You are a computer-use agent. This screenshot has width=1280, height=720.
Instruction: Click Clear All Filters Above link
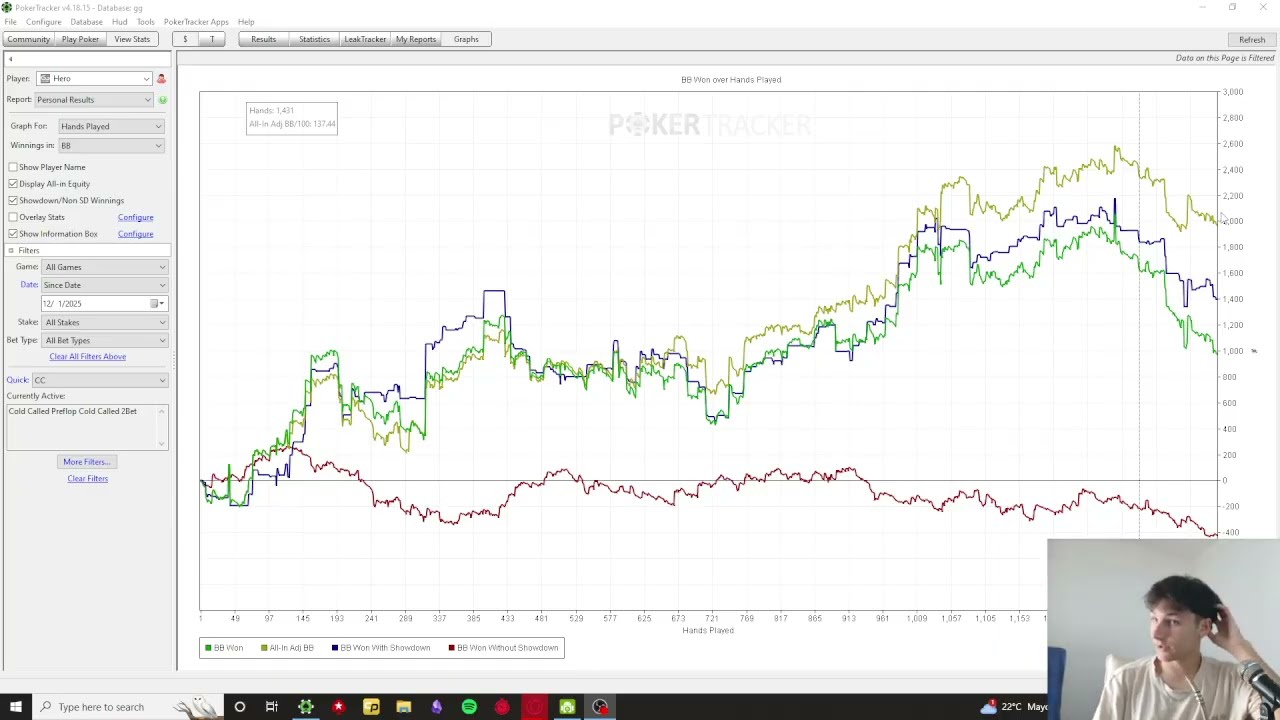(88, 357)
